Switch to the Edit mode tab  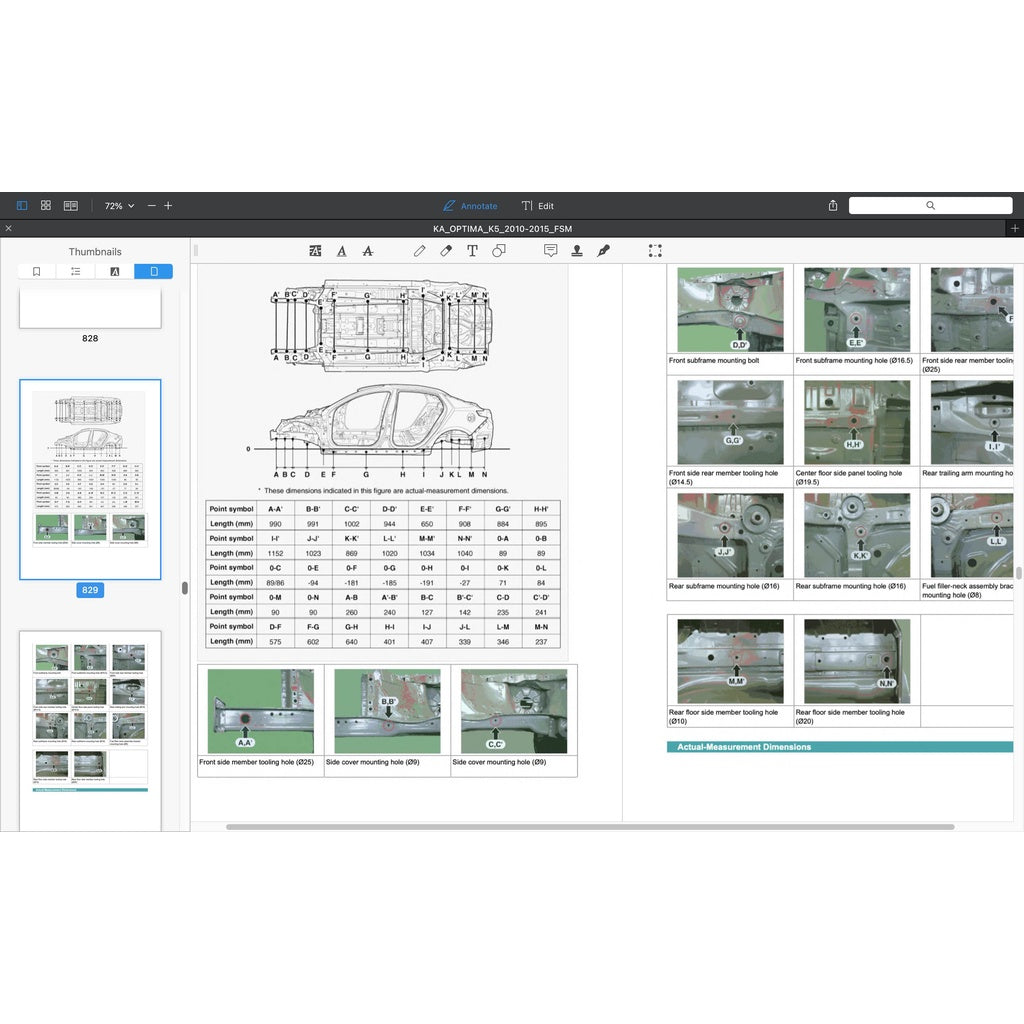537,206
